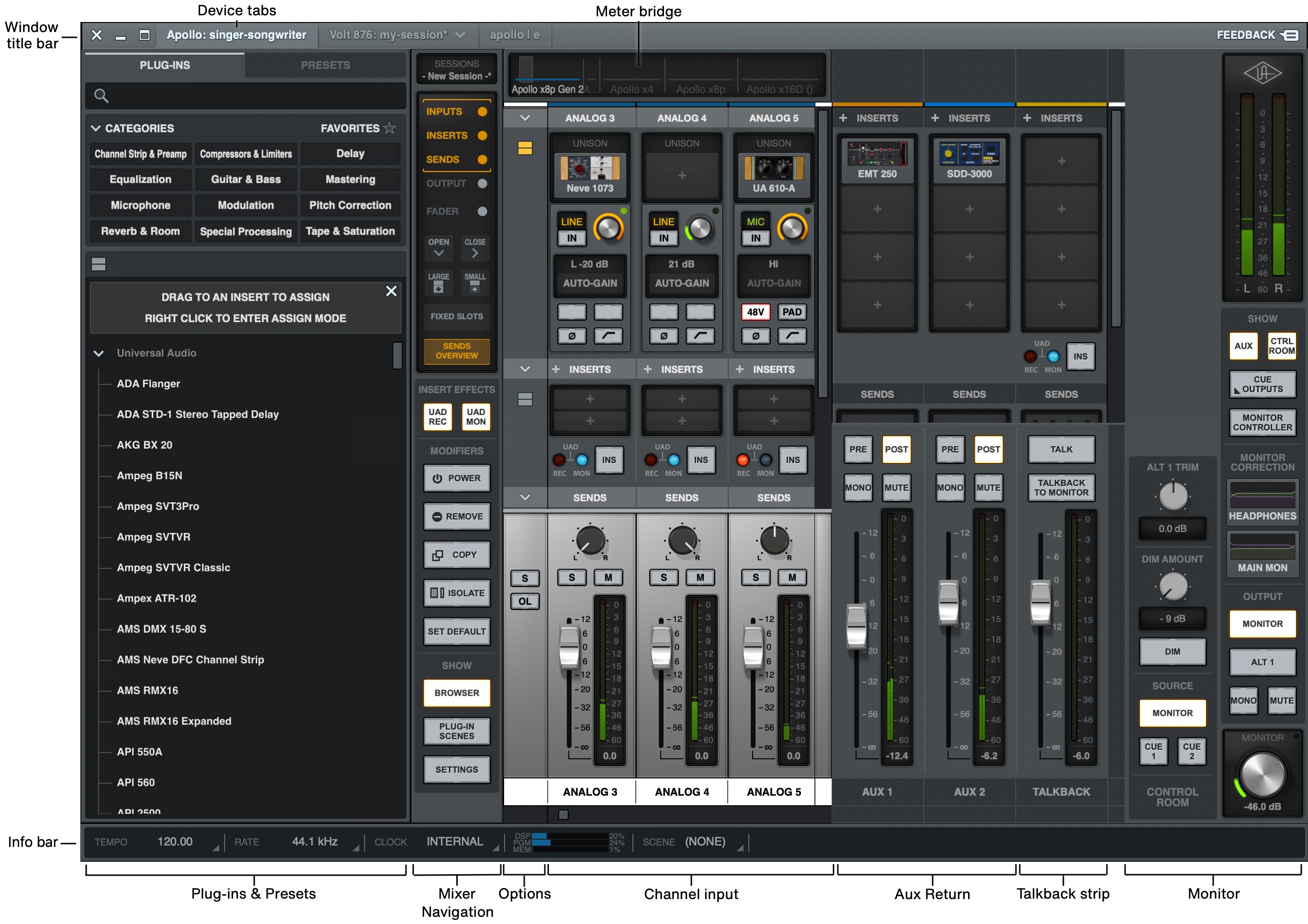Click the Remove modifier button
This screenshot has width=1308, height=924.
(457, 516)
